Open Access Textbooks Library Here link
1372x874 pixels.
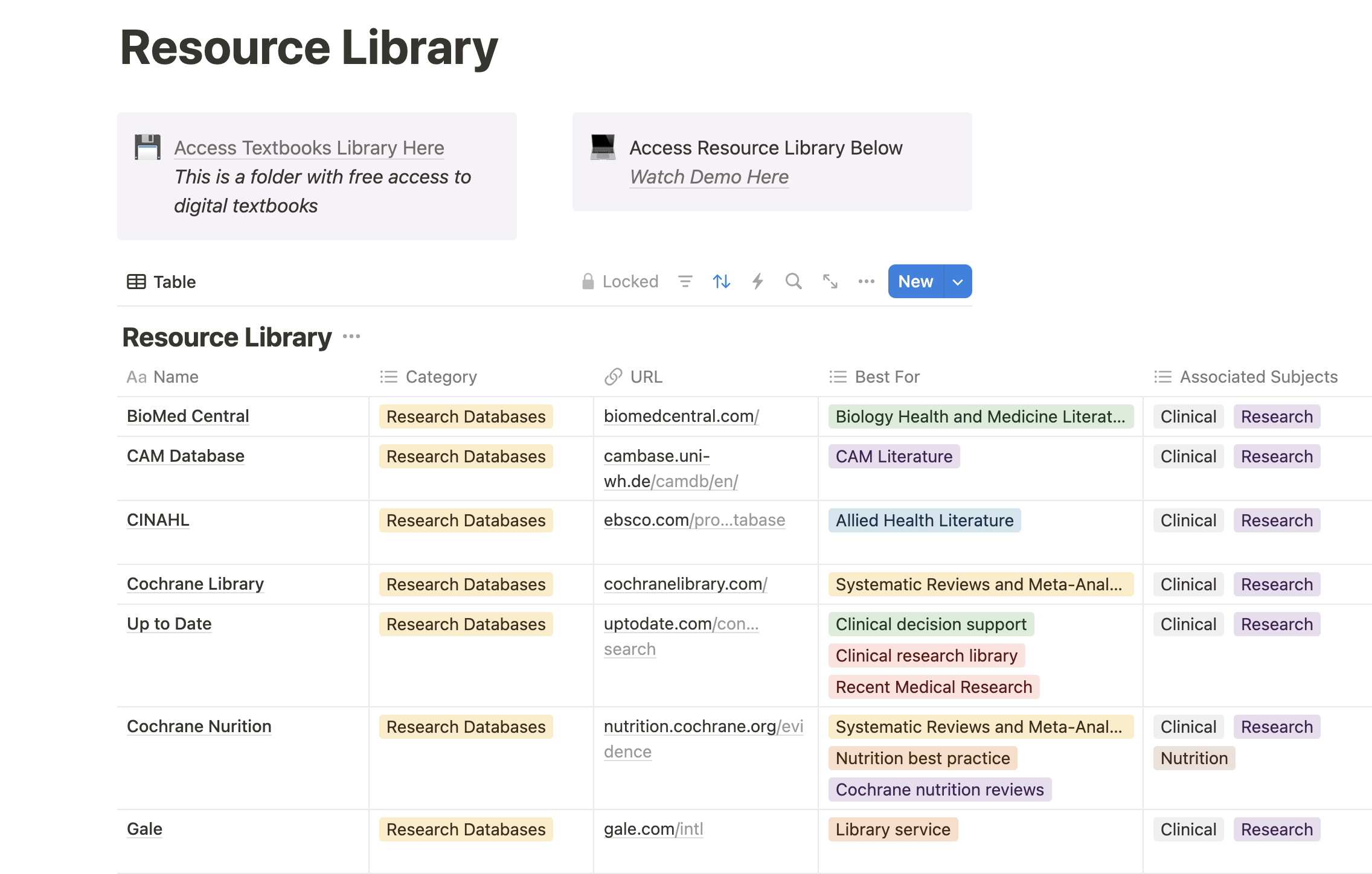coord(309,148)
